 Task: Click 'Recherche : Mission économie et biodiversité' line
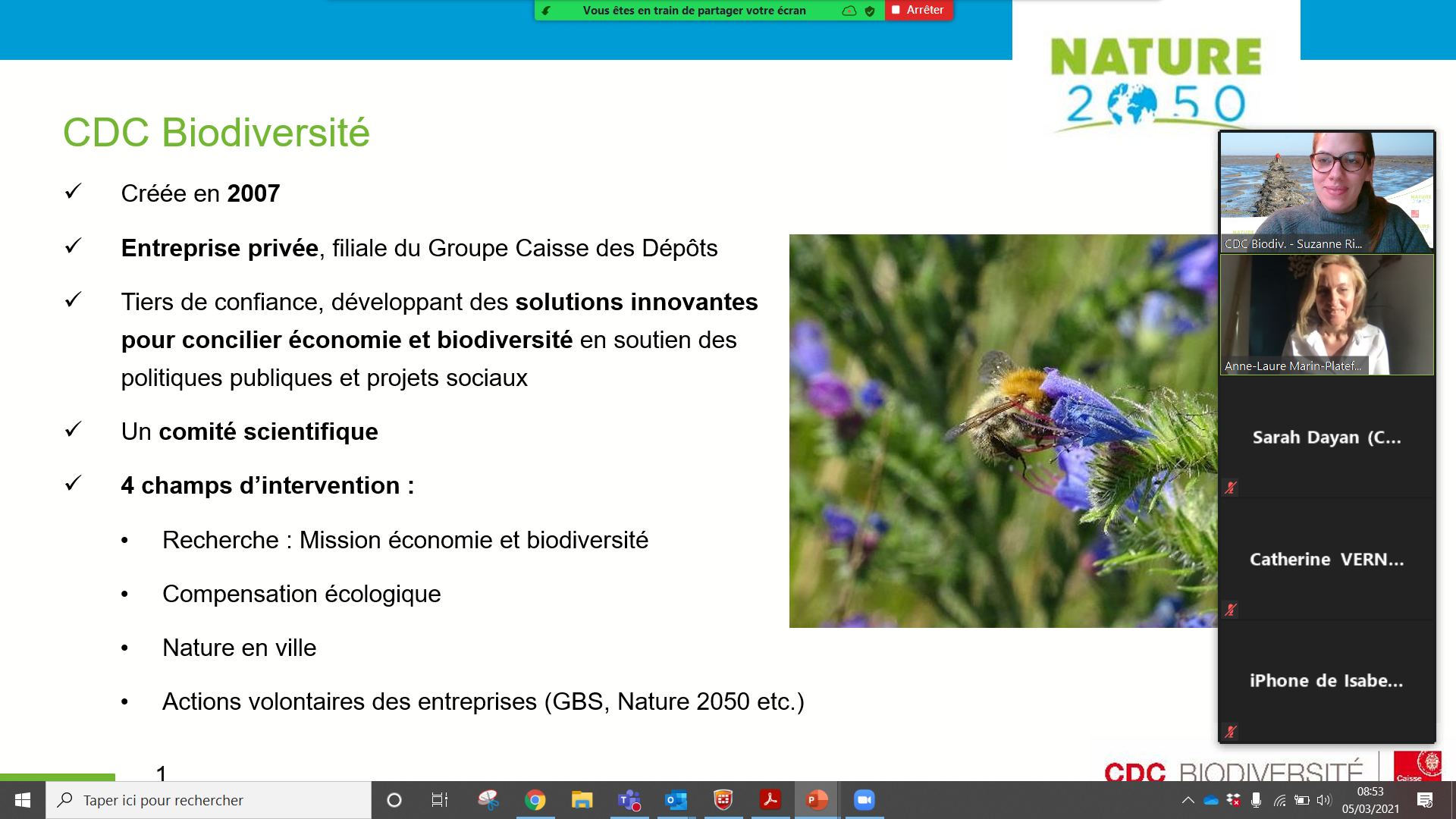(405, 540)
